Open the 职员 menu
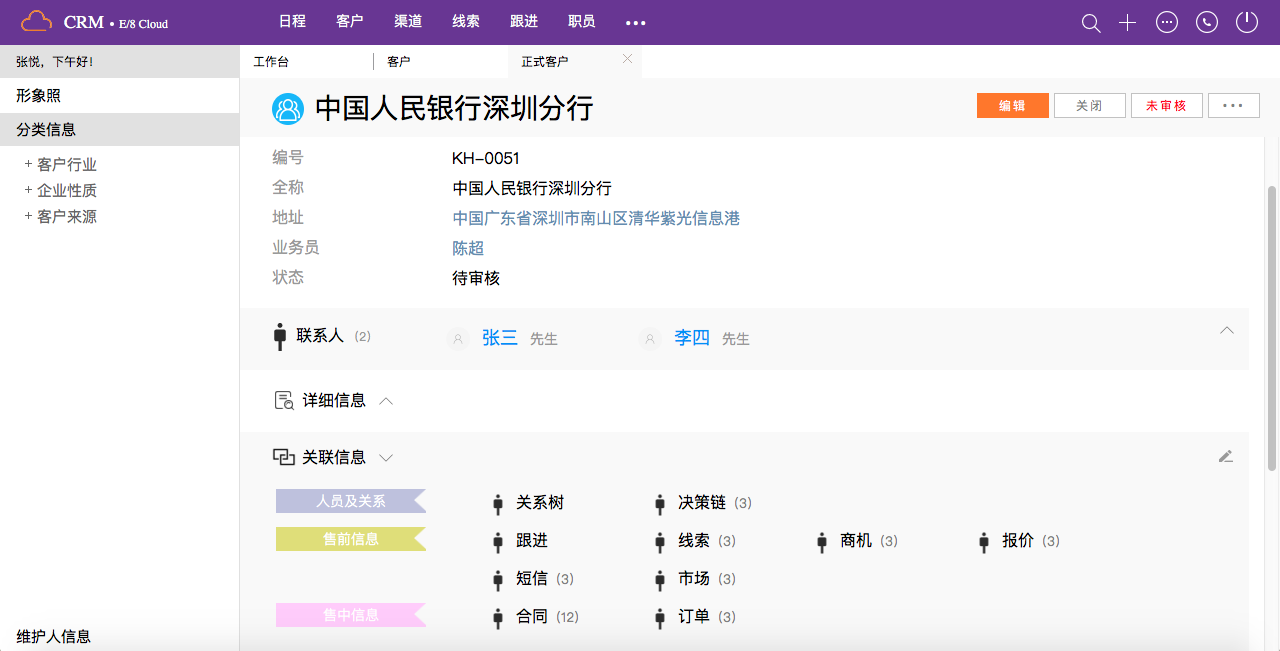This screenshot has width=1280, height=651. click(x=581, y=21)
